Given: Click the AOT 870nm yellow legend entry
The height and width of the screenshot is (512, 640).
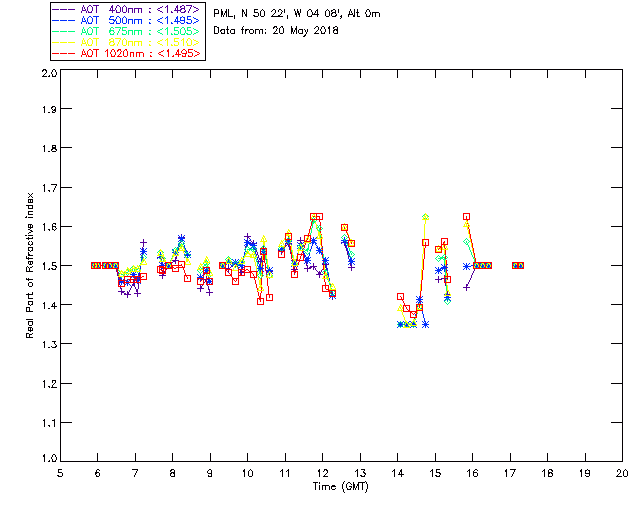Looking at the screenshot, I should (x=127, y=42).
